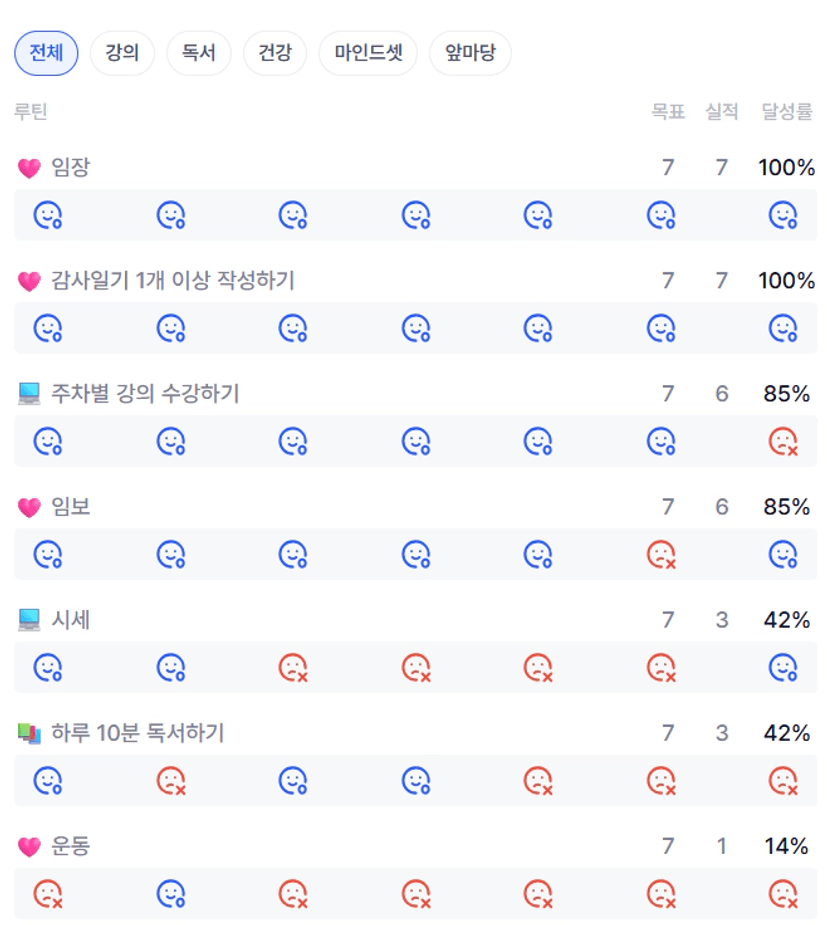Screen dimensions: 827x925
Task: Click the pink heart icon beside 임장
Action: 29,168
